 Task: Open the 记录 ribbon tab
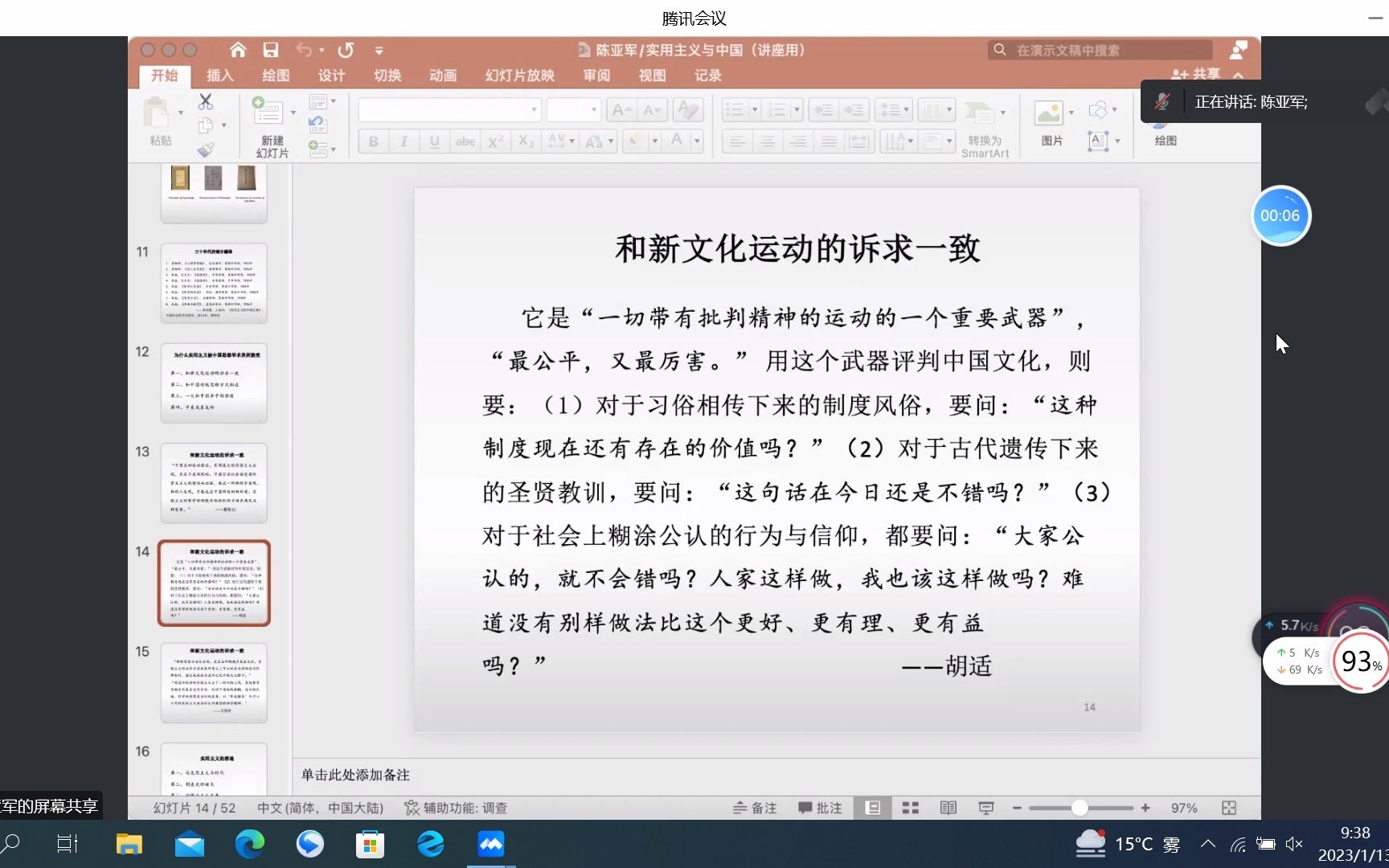(707, 76)
